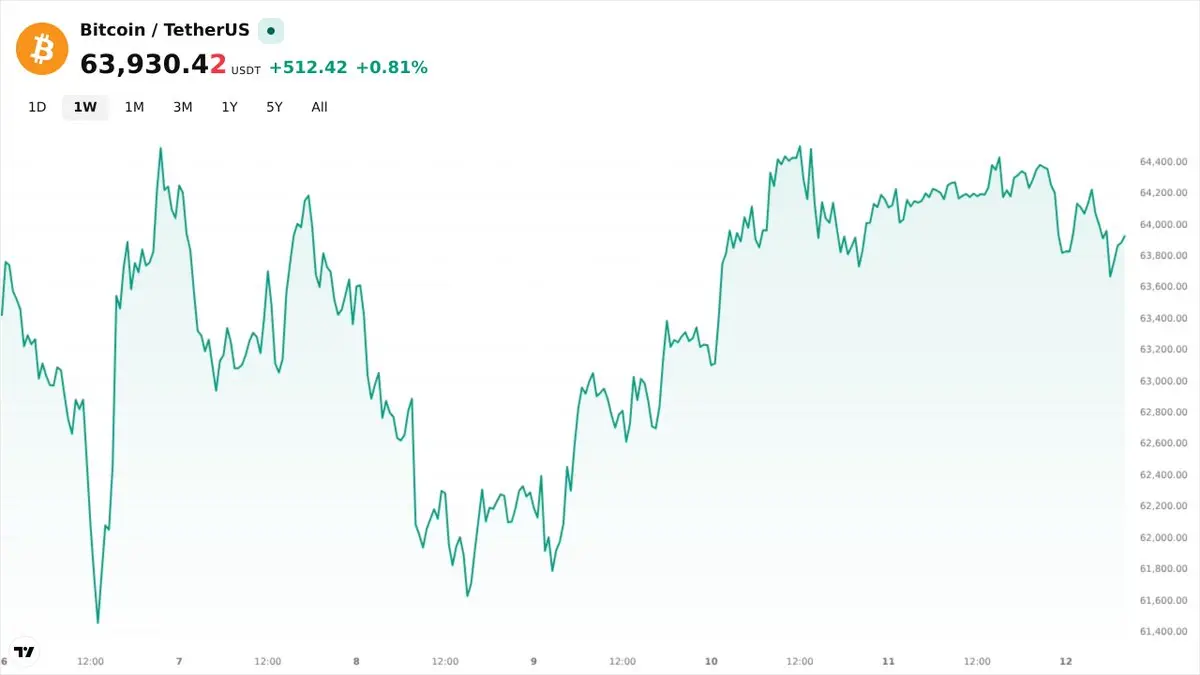Click the green market status dot icon
Image resolution: width=1200 pixels, height=675 pixels.
click(271, 31)
